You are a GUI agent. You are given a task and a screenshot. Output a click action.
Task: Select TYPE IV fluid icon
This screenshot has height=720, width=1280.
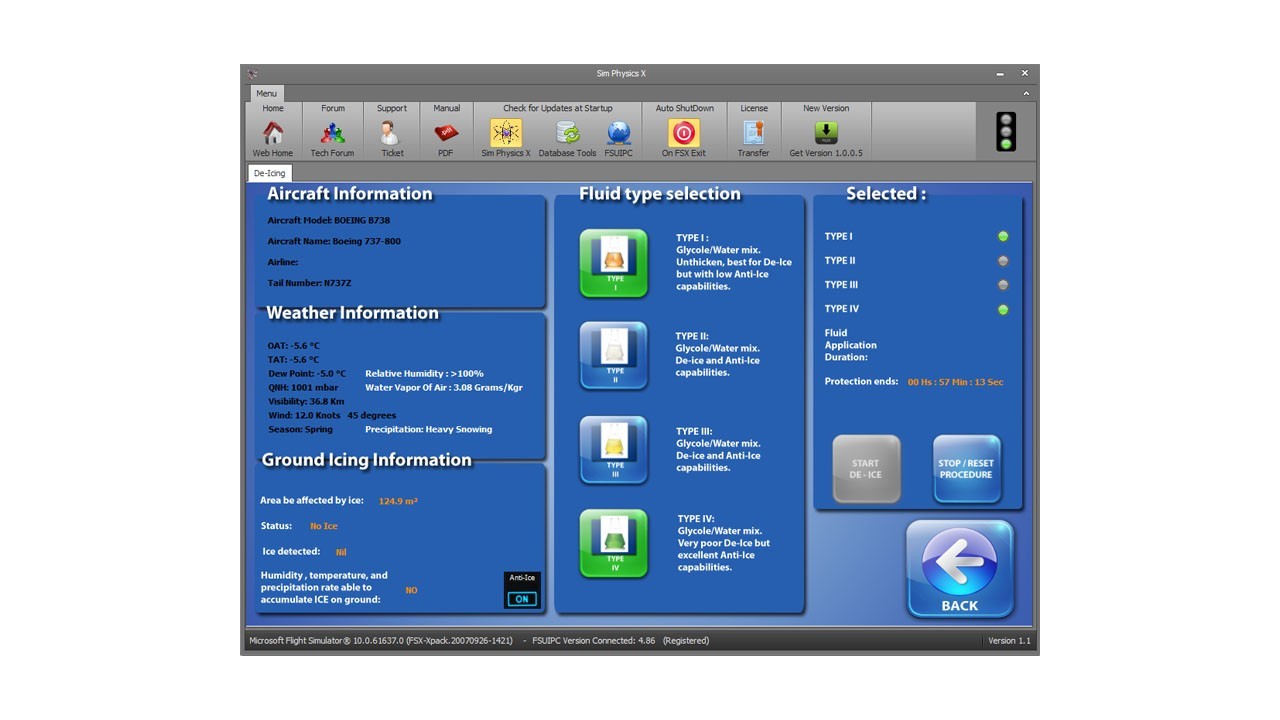[614, 544]
